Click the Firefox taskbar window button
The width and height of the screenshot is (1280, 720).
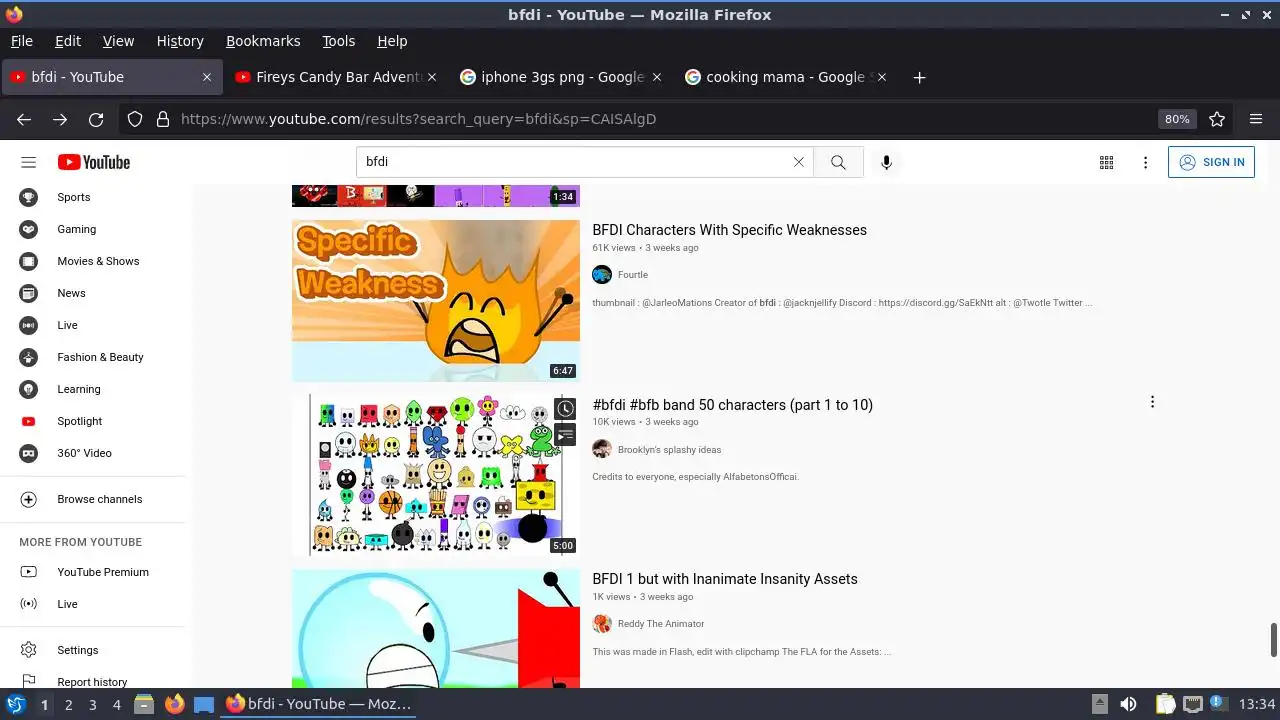tap(318, 704)
